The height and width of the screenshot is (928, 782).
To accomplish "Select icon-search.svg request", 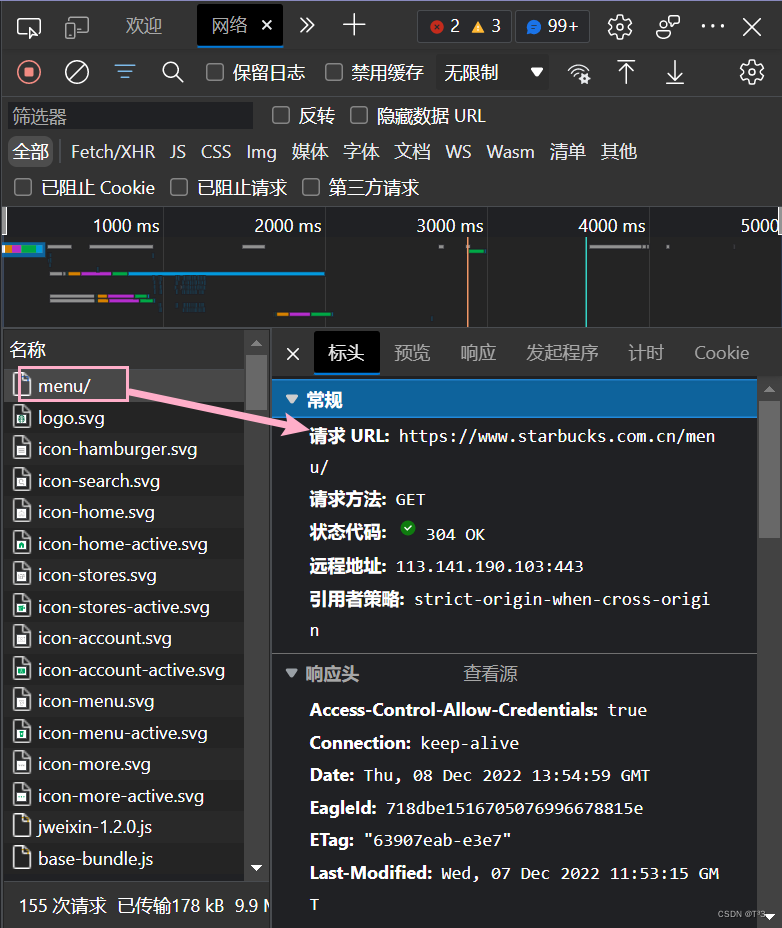I will (x=124, y=481).
